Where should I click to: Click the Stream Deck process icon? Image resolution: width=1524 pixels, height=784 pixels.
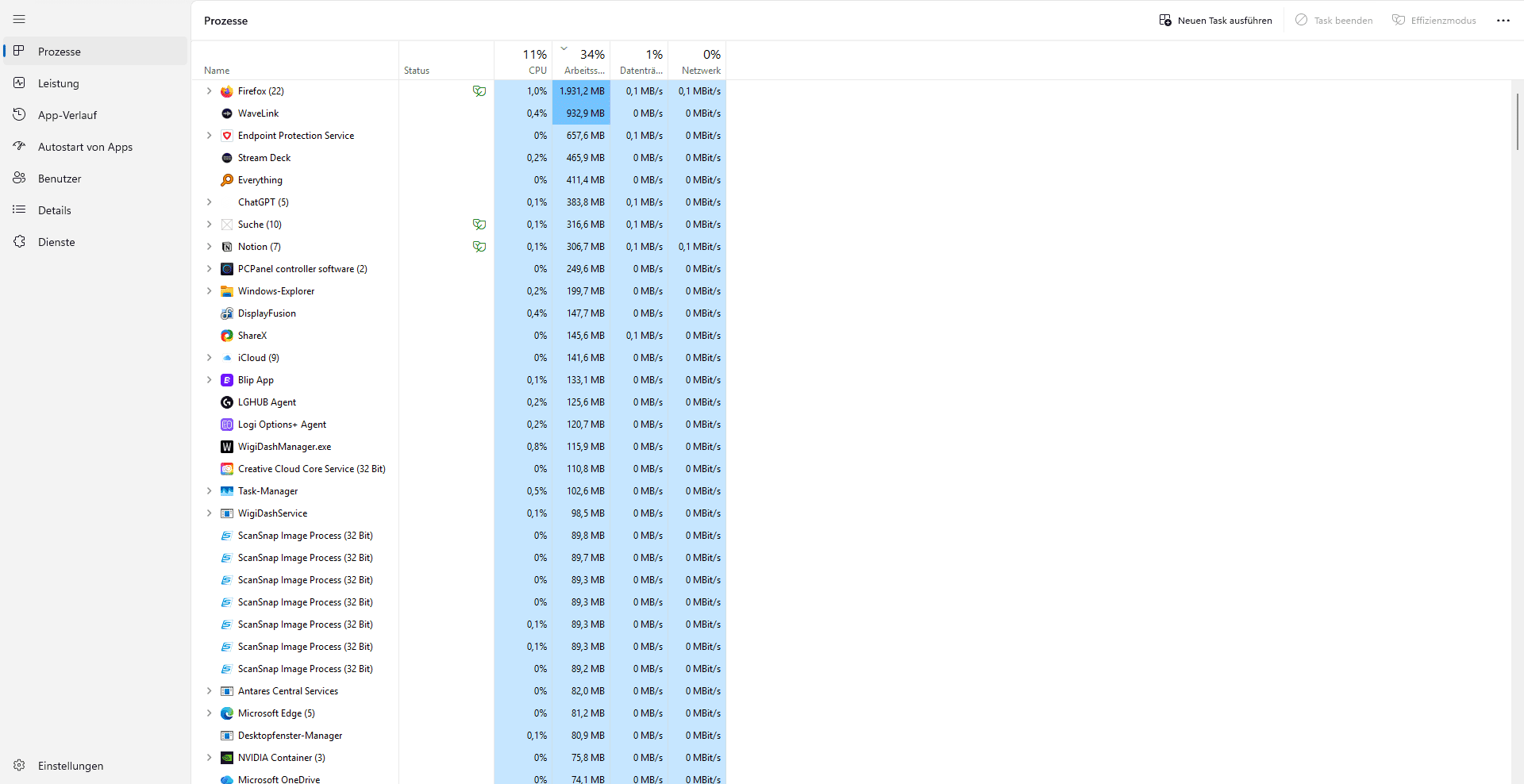click(227, 158)
